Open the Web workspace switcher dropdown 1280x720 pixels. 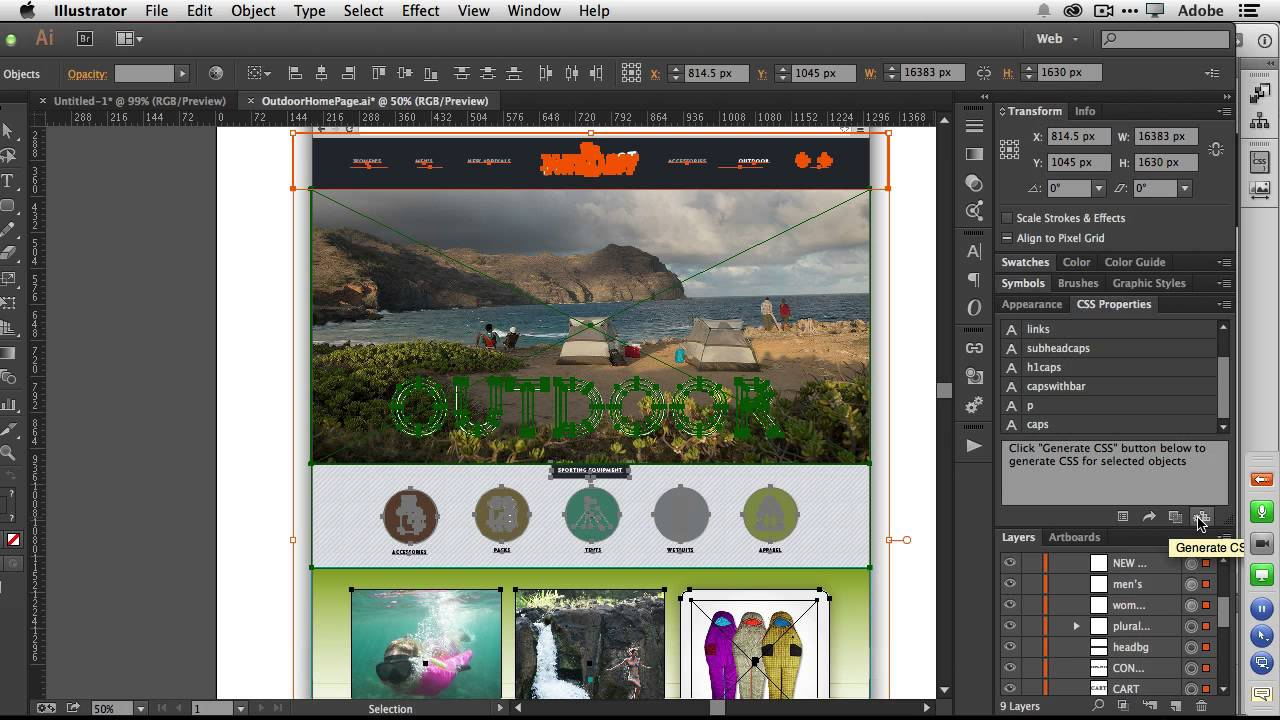(1059, 39)
